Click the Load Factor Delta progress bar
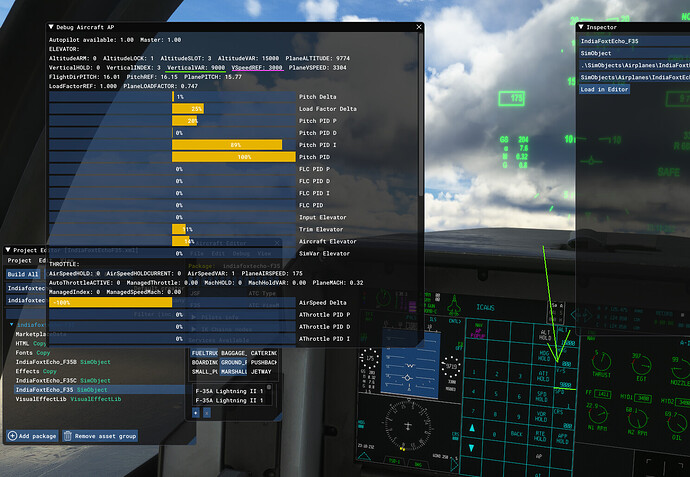 (x=172, y=109)
